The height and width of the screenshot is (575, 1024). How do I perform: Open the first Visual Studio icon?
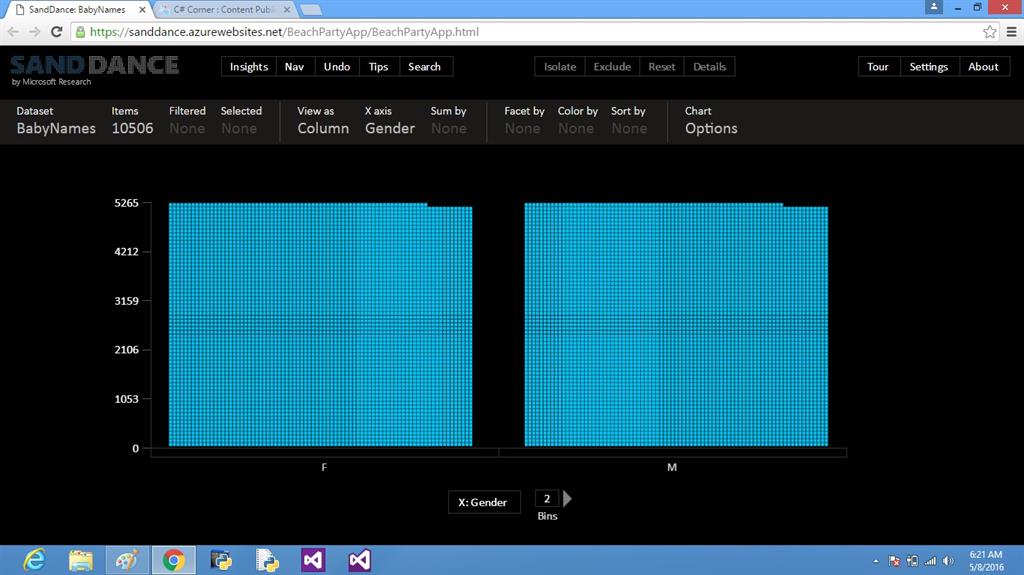[313, 560]
